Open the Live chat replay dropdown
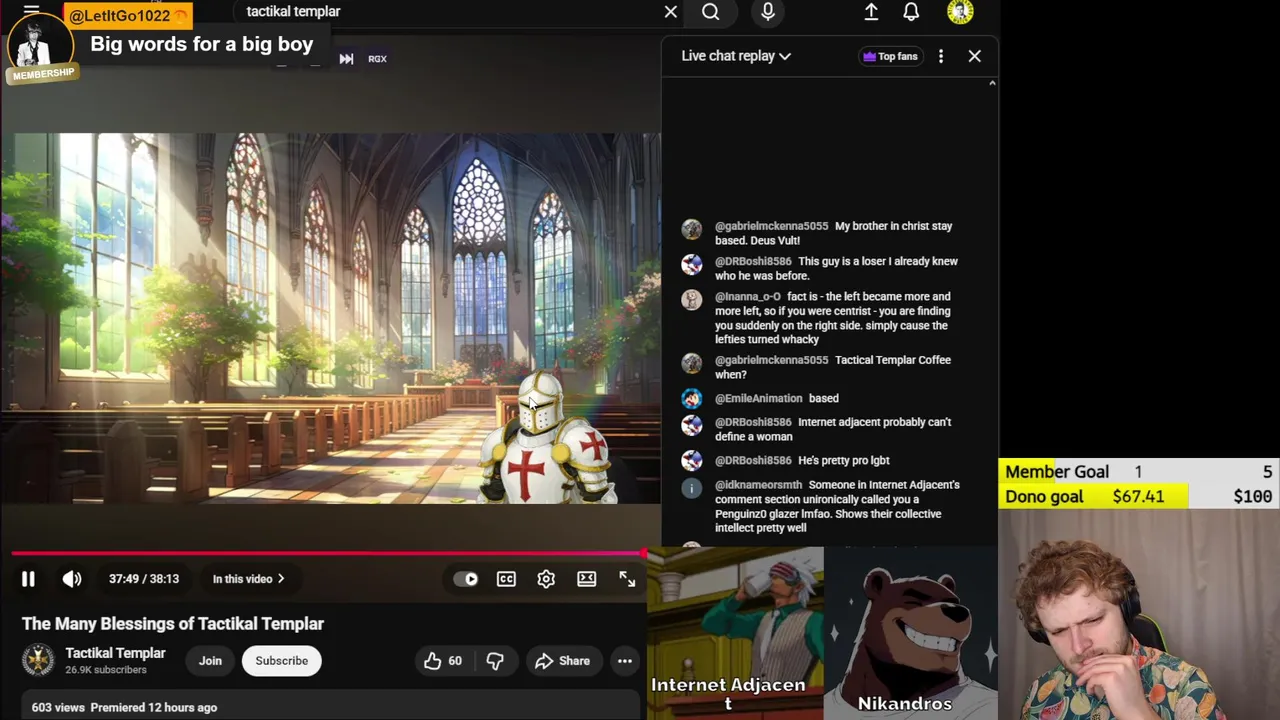This screenshot has width=1280, height=720. click(736, 56)
